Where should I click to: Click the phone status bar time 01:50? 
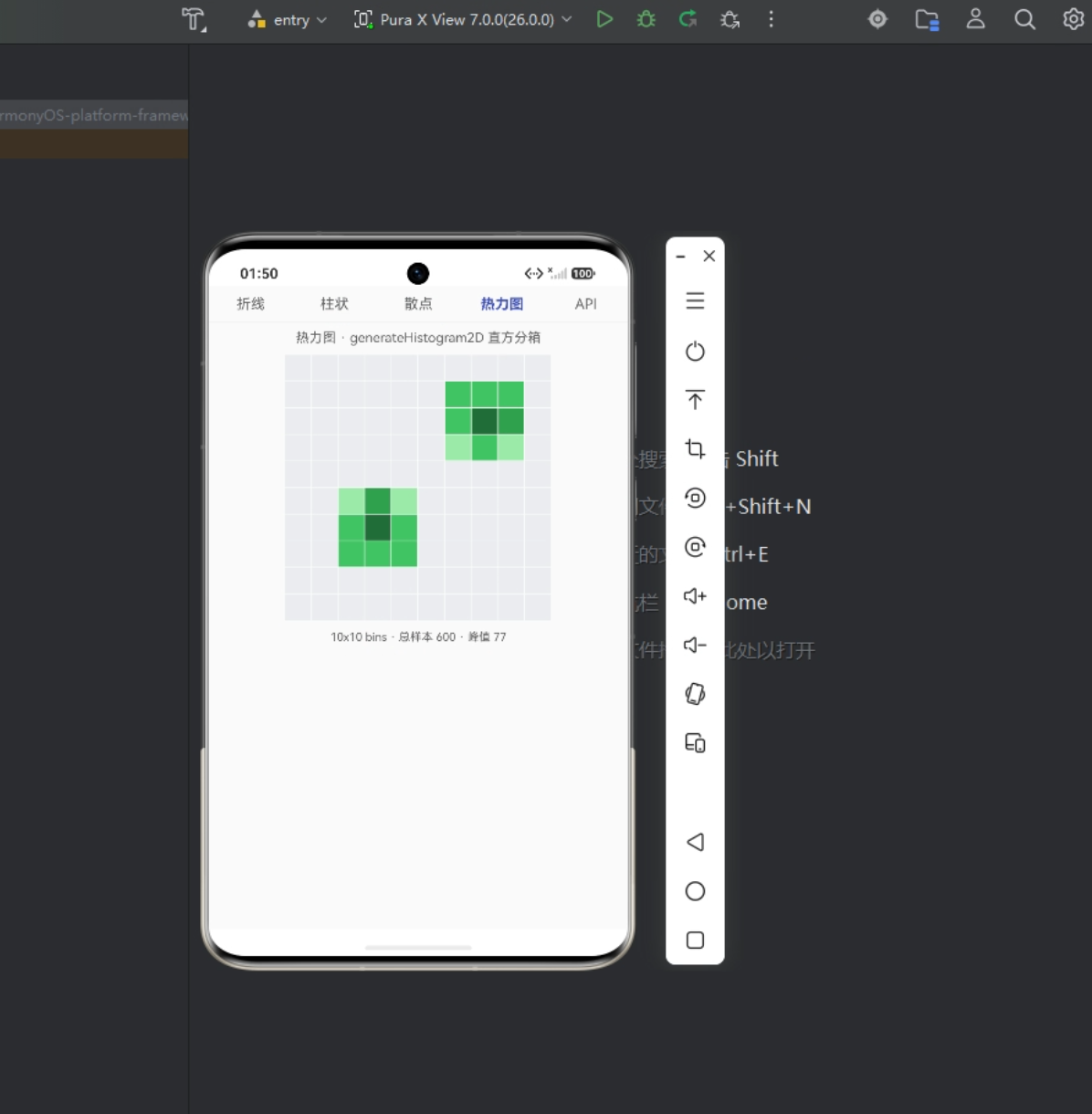[259, 274]
